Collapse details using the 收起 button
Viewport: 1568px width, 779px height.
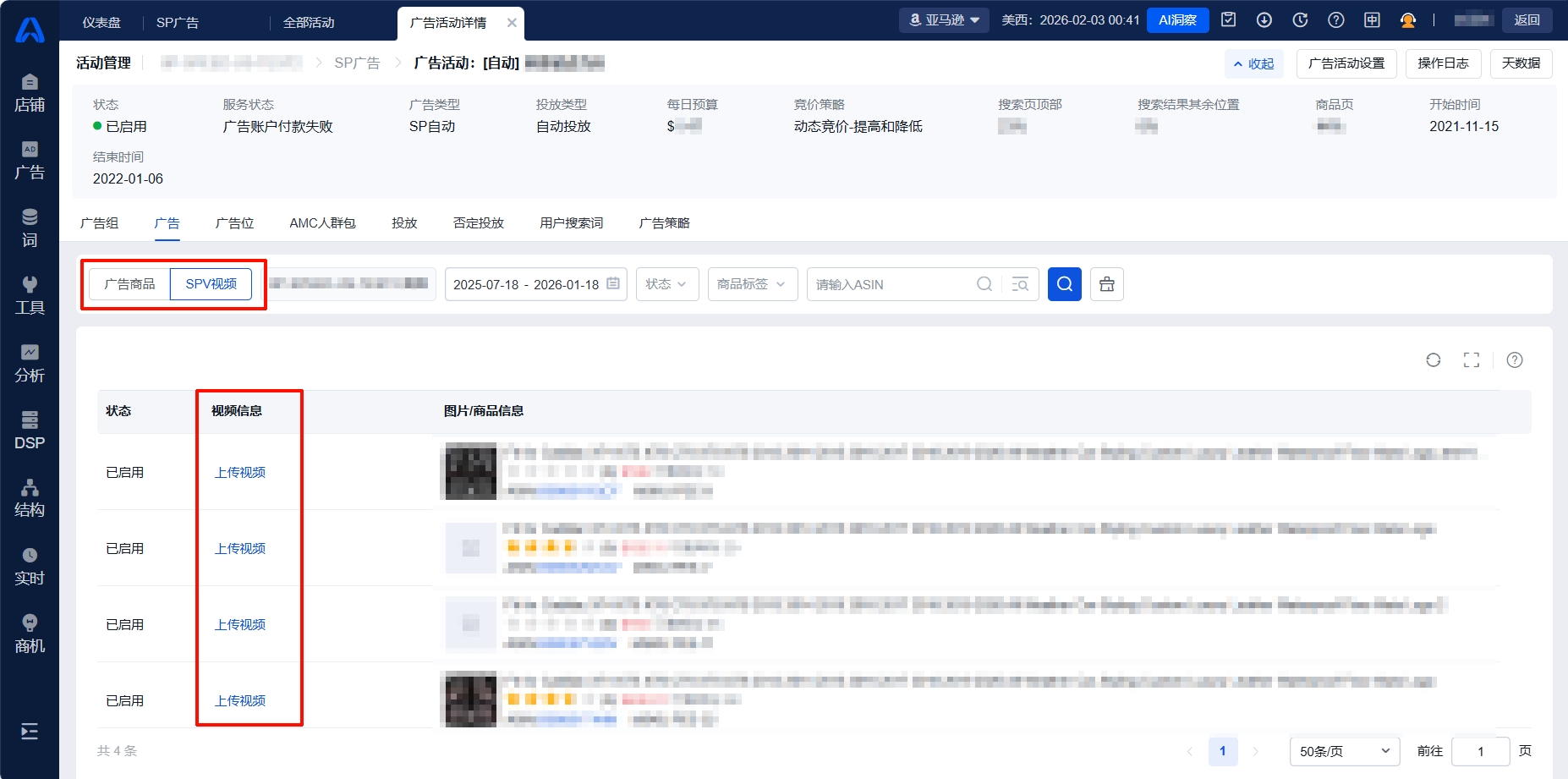pos(1253,63)
